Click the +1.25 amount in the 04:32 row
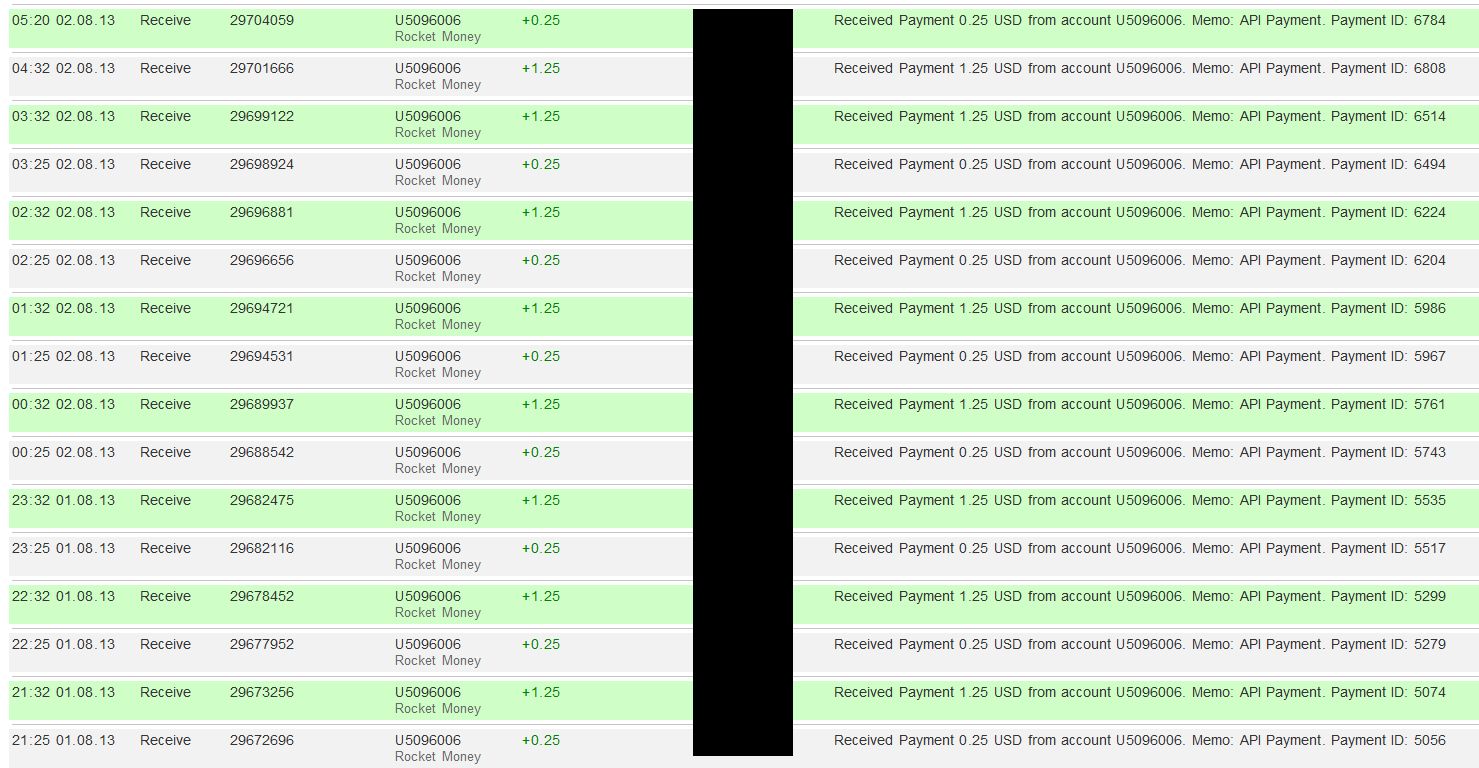The width and height of the screenshot is (1479, 768). coord(541,68)
